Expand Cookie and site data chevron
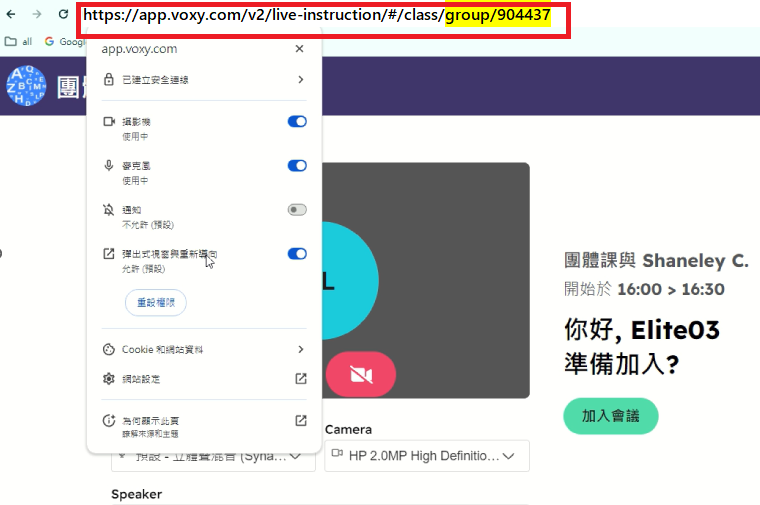 click(x=301, y=349)
